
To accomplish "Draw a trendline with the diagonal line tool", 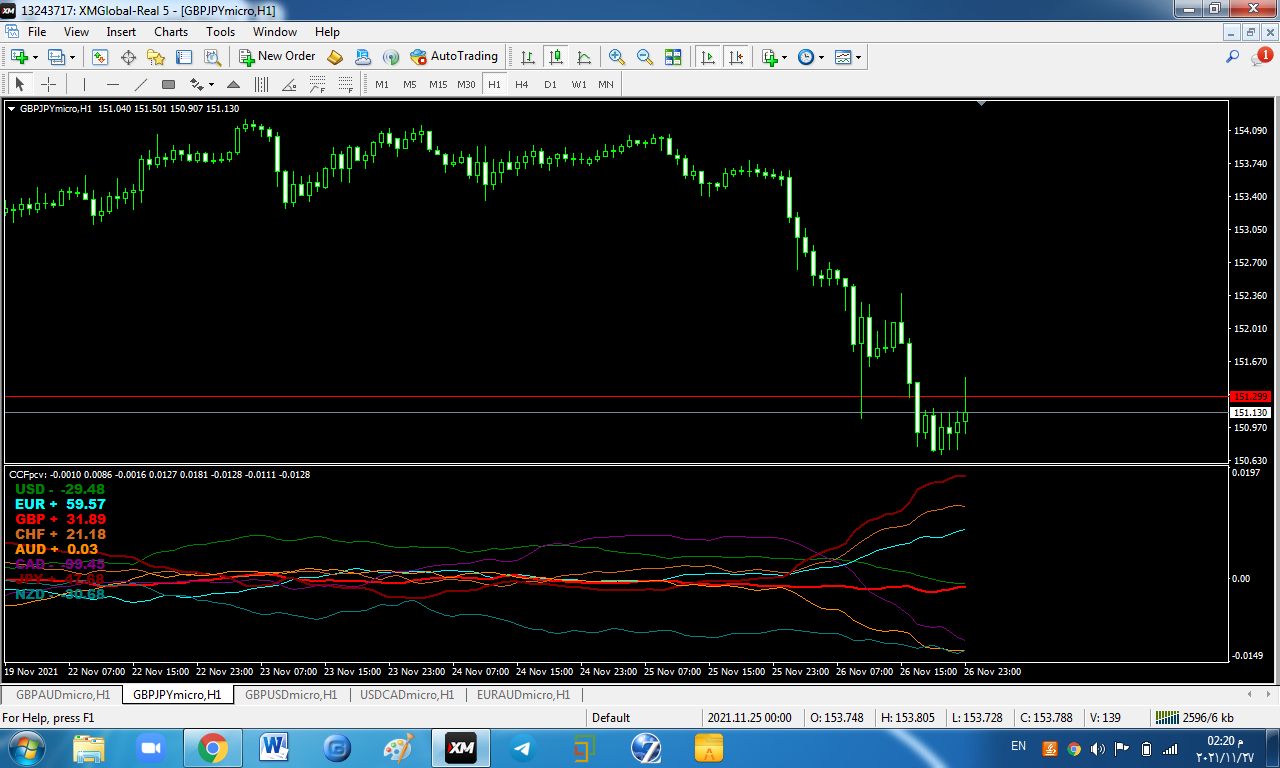I will click(141, 85).
